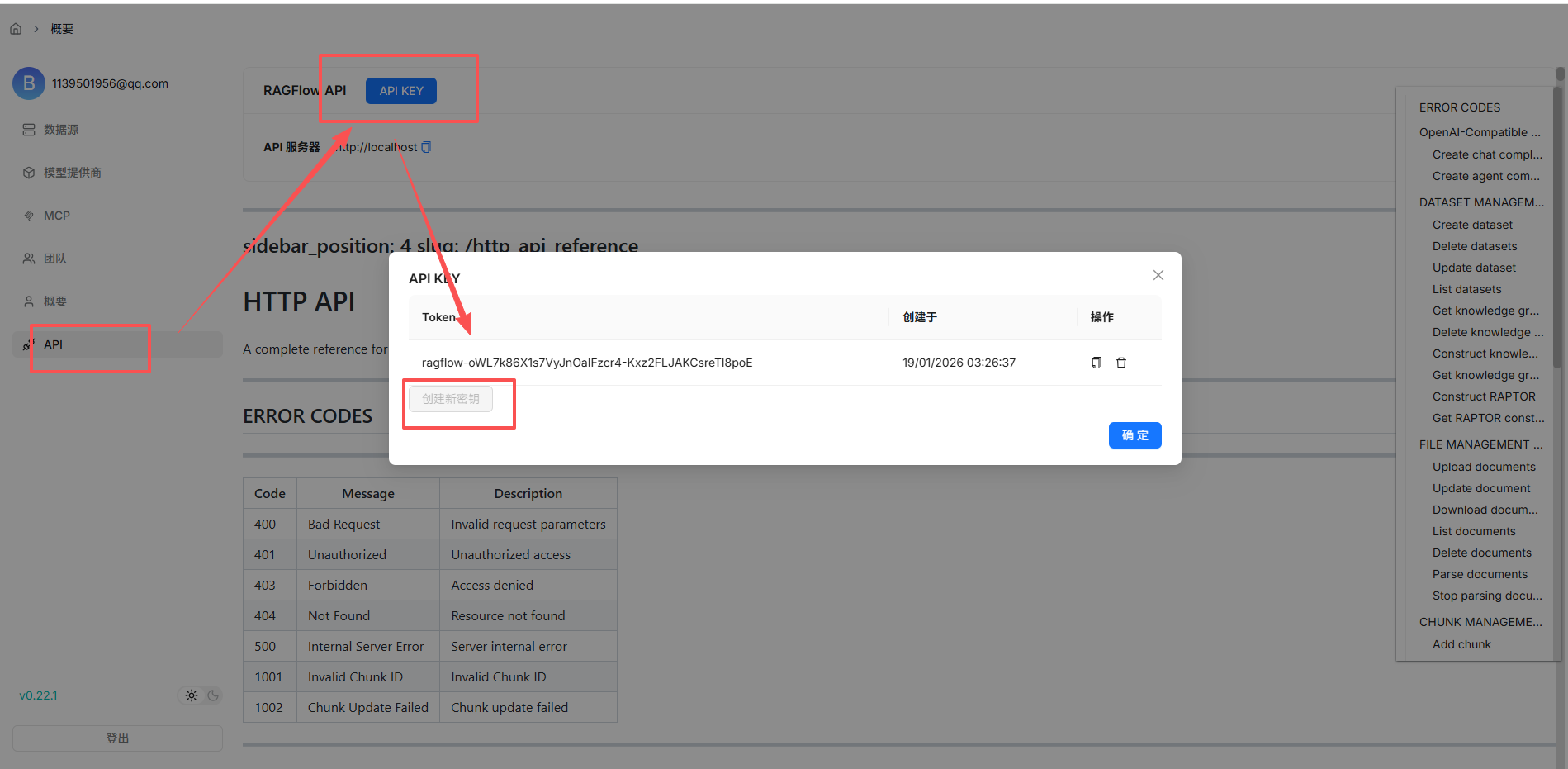1568x769 pixels.
Task: Click the 概要 breadcrumb text
Action: point(62,29)
